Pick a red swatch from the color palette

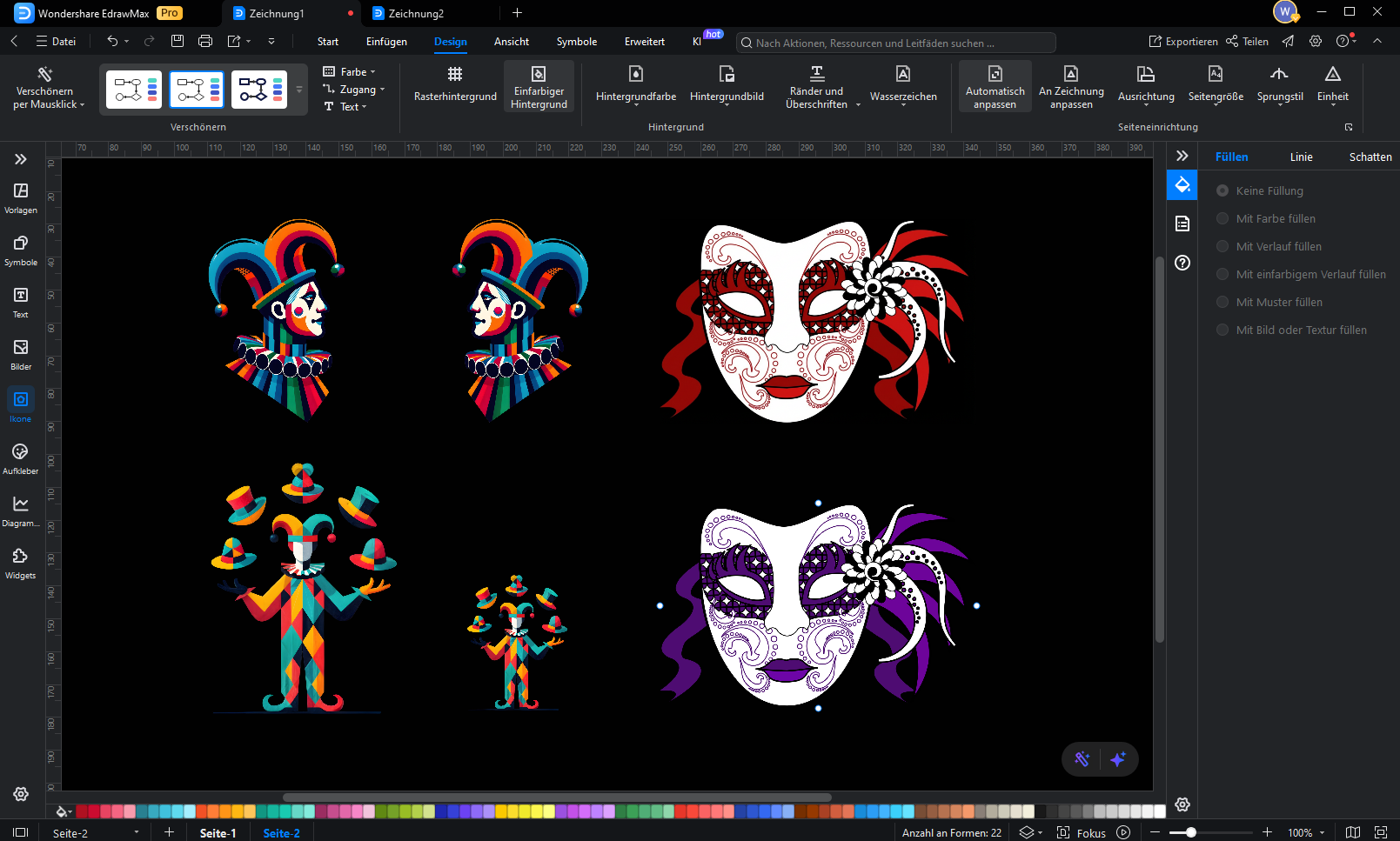coord(83,811)
